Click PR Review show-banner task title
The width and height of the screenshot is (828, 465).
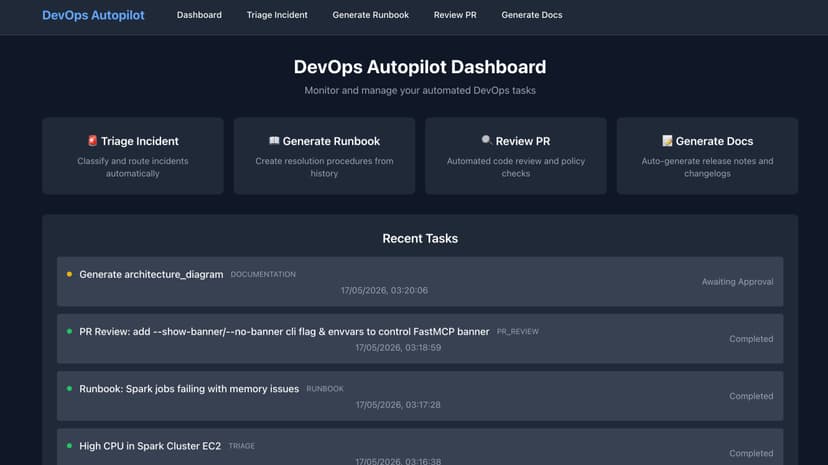coord(284,331)
